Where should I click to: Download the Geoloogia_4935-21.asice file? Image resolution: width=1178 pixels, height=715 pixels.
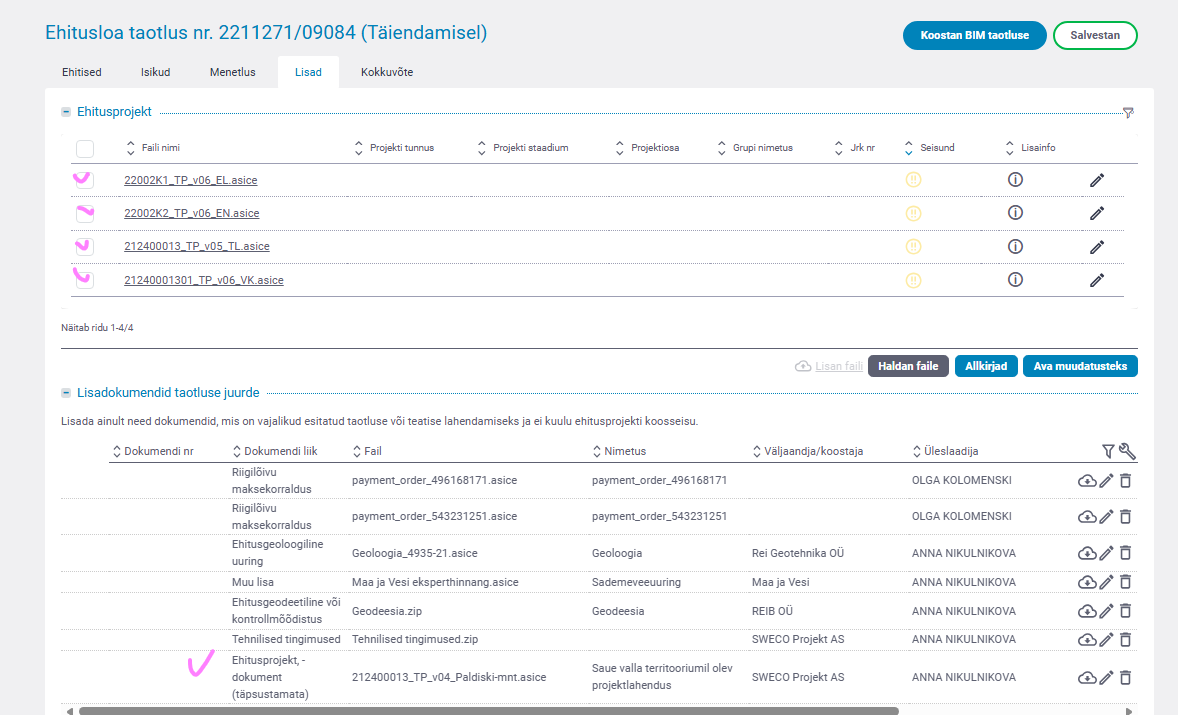(1086, 553)
